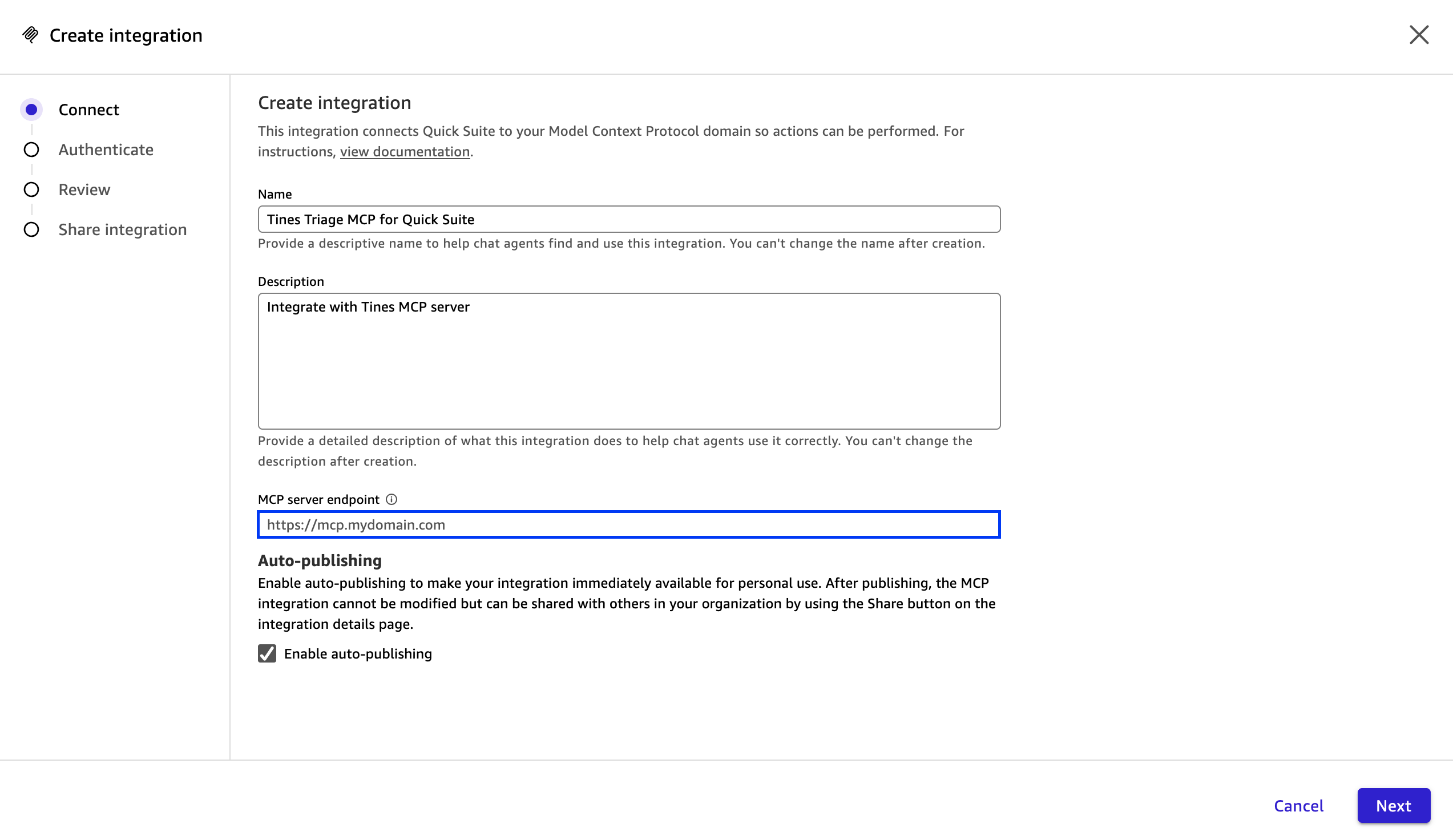The width and height of the screenshot is (1453, 840).
Task: Click inside the Description text area
Action: coord(628,361)
